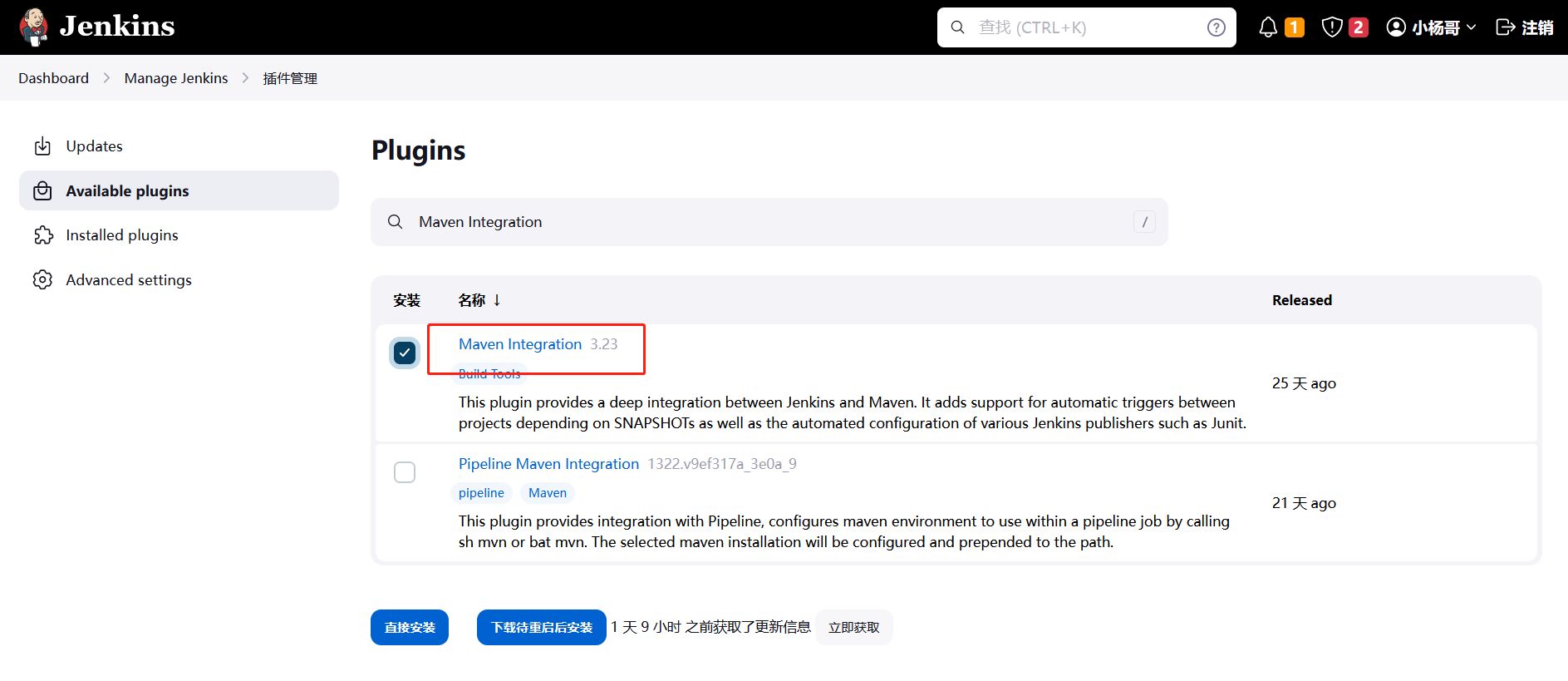Click the 21 天 ago release date

1304,503
